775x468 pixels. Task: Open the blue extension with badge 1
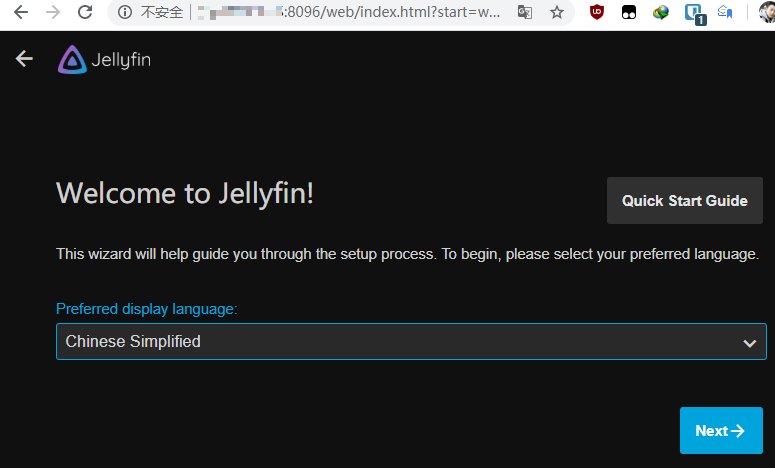click(x=693, y=13)
